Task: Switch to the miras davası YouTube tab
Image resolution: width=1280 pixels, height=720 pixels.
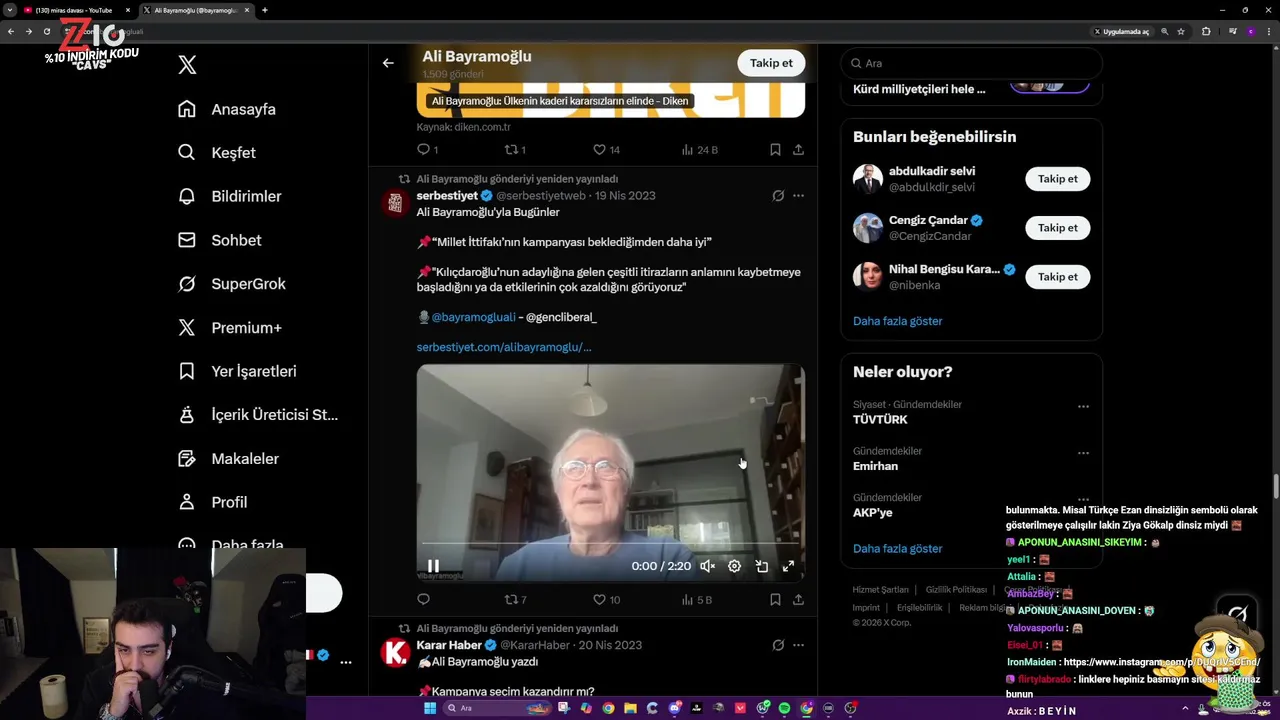Action: coord(75,10)
